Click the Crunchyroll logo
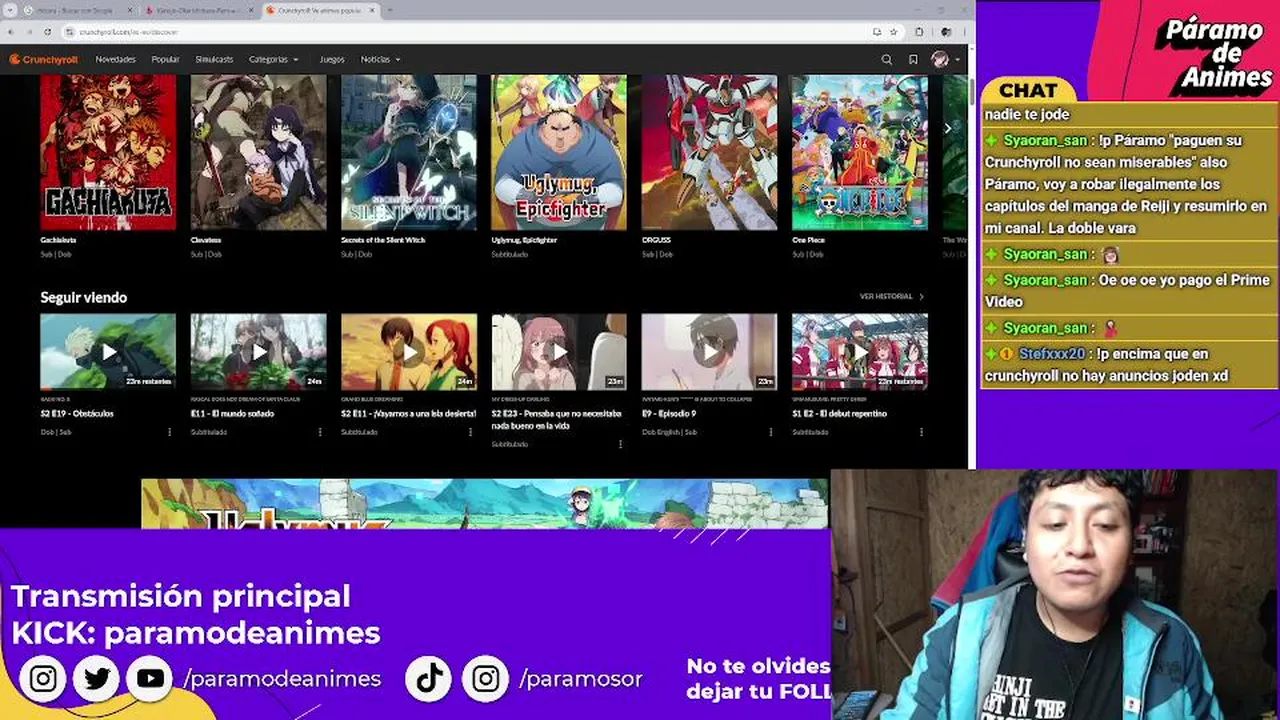The width and height of the screenshot is (1280, 720). click(x=43, y=59)
